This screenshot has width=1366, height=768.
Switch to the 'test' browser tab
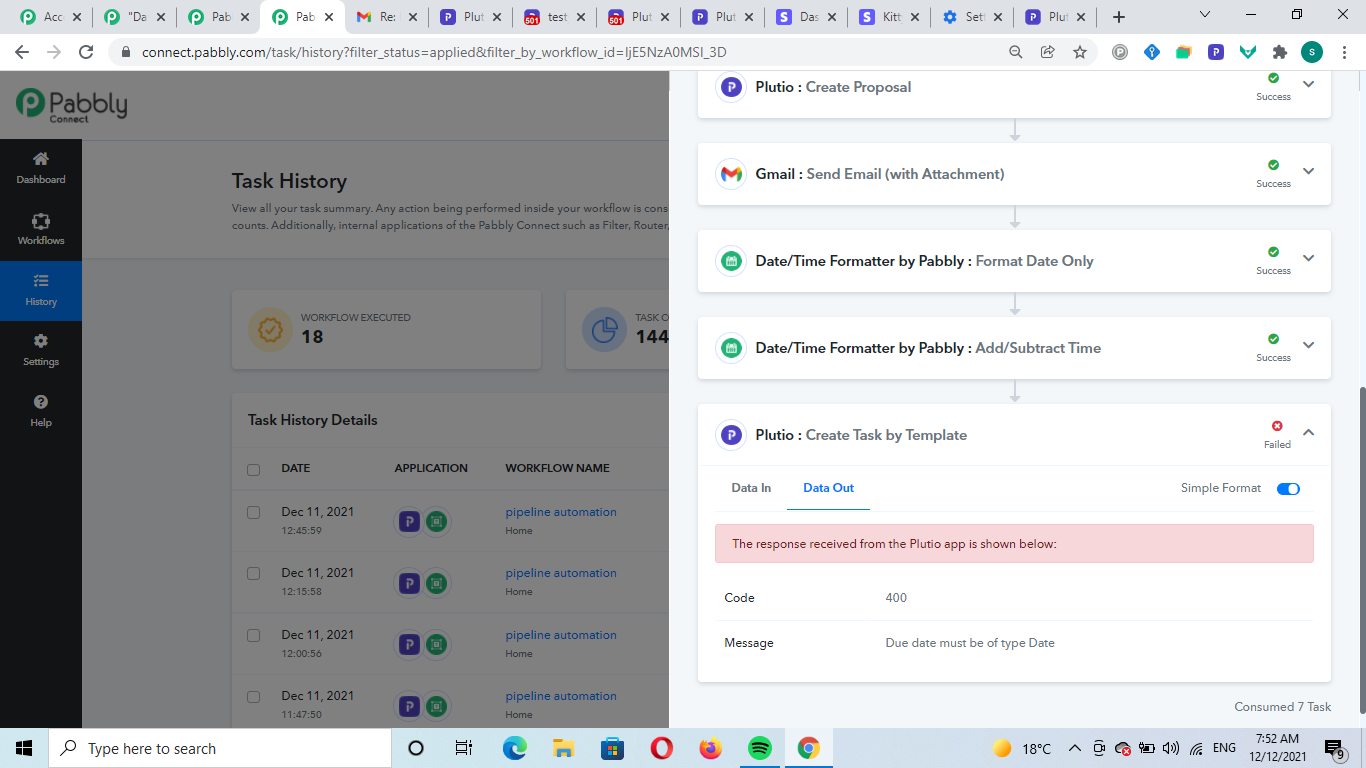click(554, 17)
